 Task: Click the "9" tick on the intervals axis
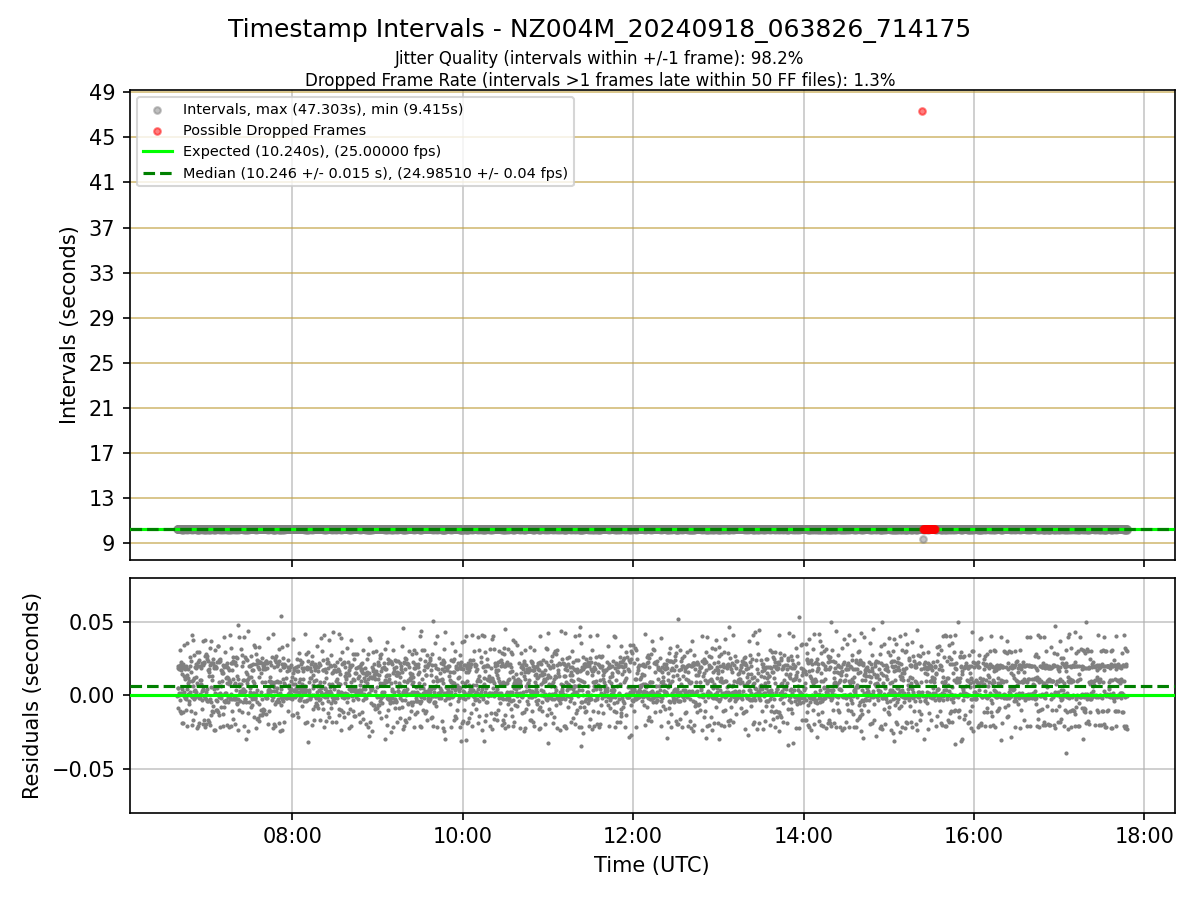[110, 543]
